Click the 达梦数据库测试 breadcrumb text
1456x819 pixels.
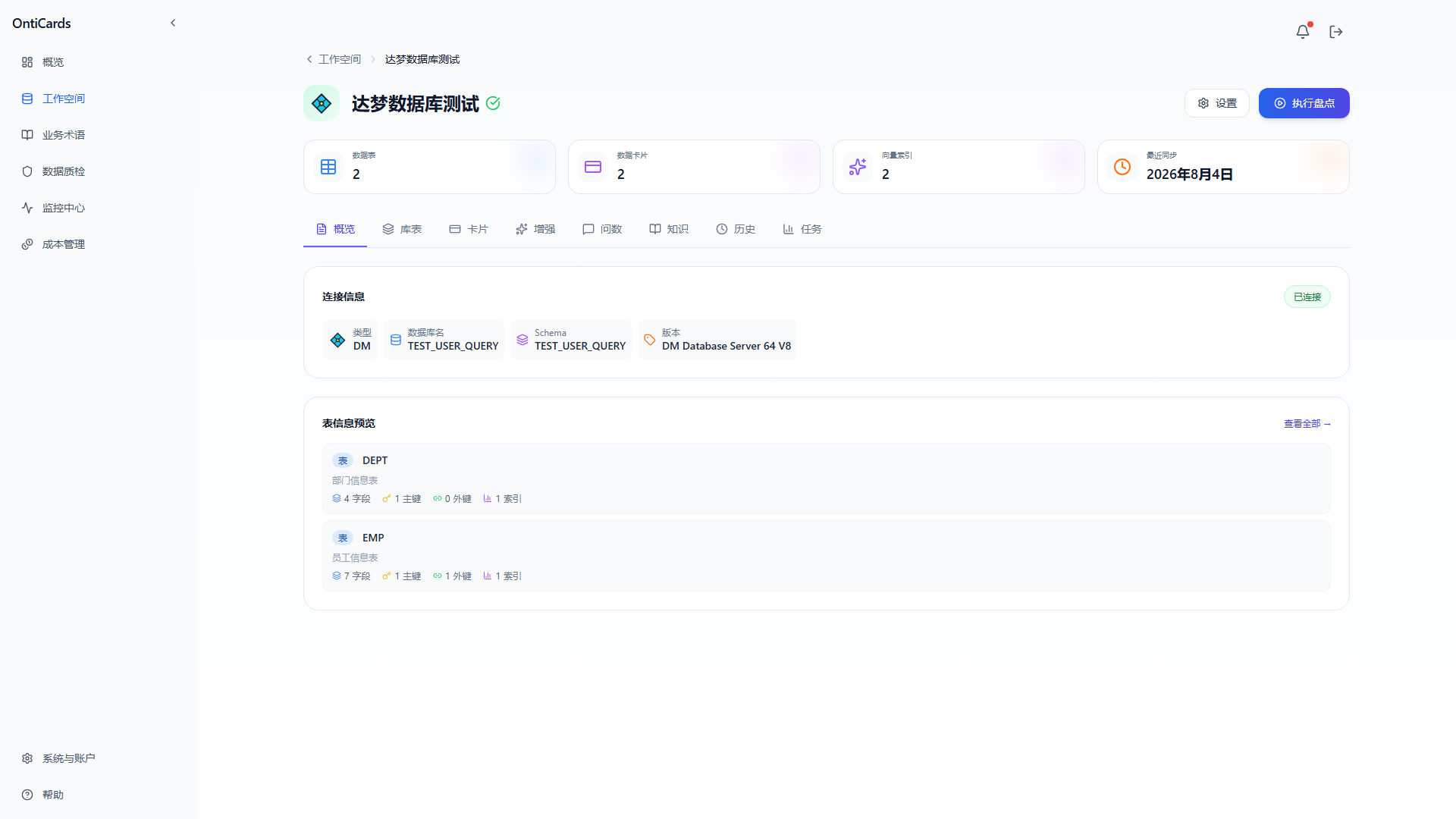tap(422, 59)
